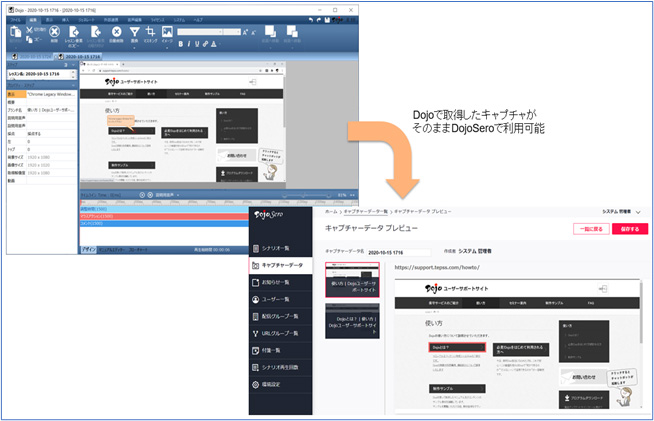Toggle underline U formatting in Dojo

[x=197, y=44]
